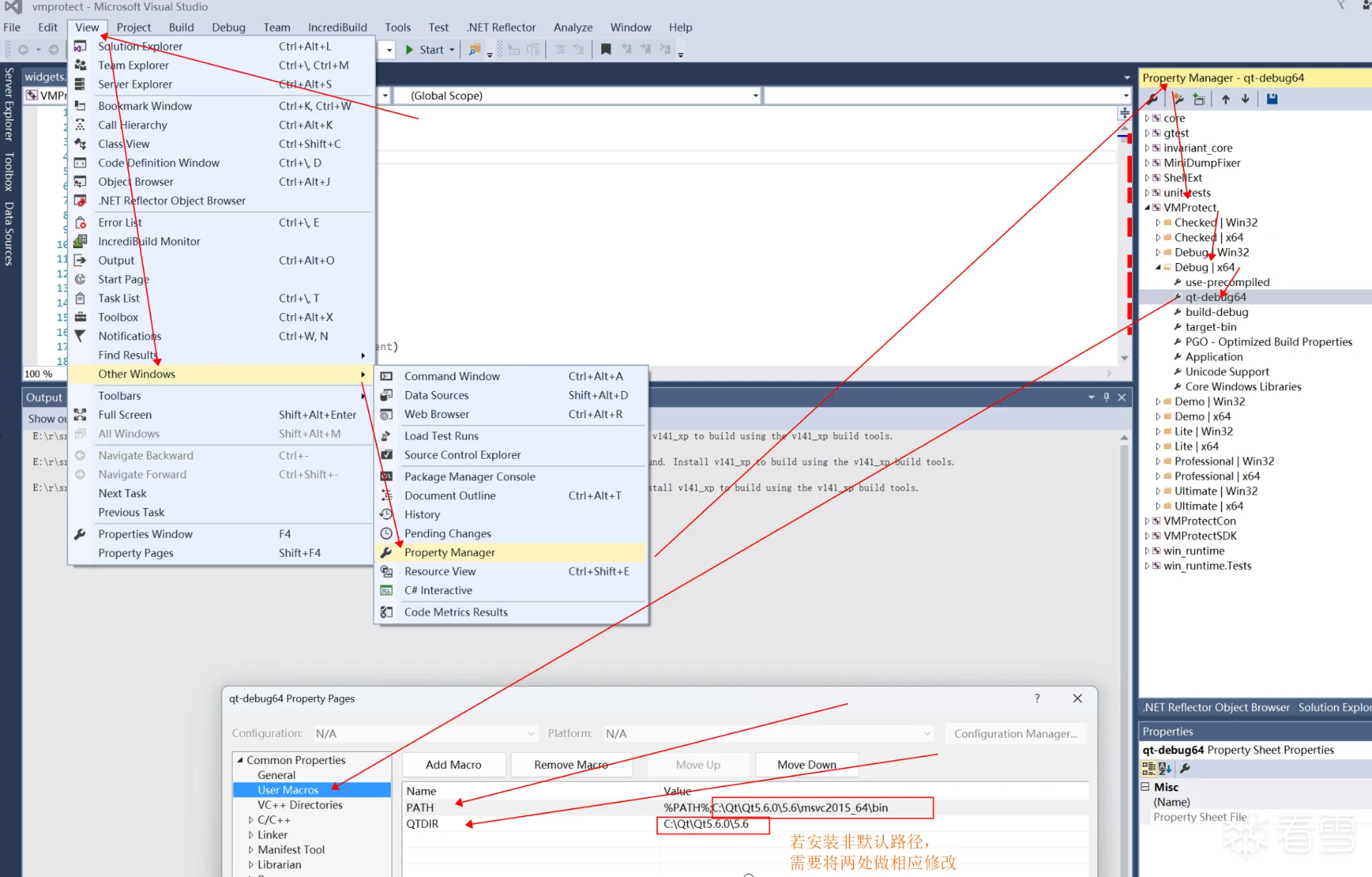The image size is (1372, 877).
Task: Toggle the bookmark icon in main toolbar
Action: pyautogui.click(x=606, y=49)
